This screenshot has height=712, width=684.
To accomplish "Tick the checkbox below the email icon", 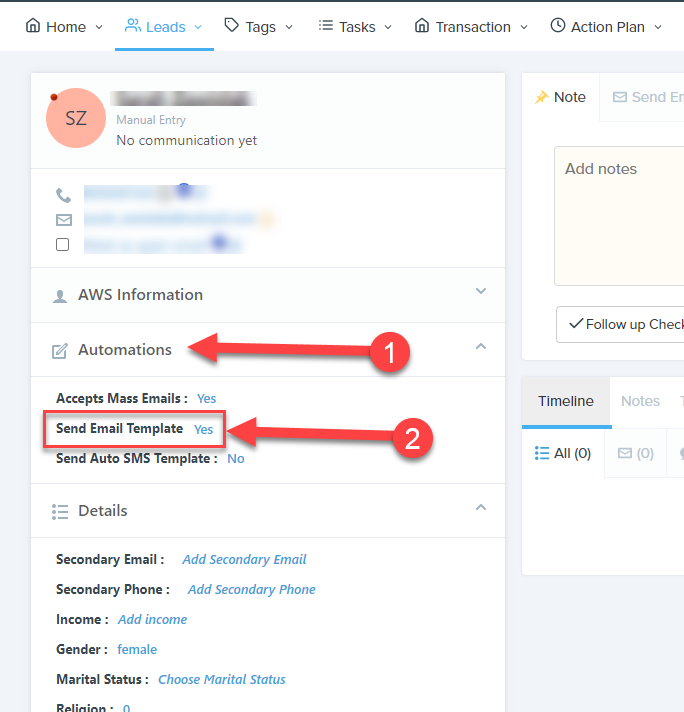I will click(x=63, y=244).
